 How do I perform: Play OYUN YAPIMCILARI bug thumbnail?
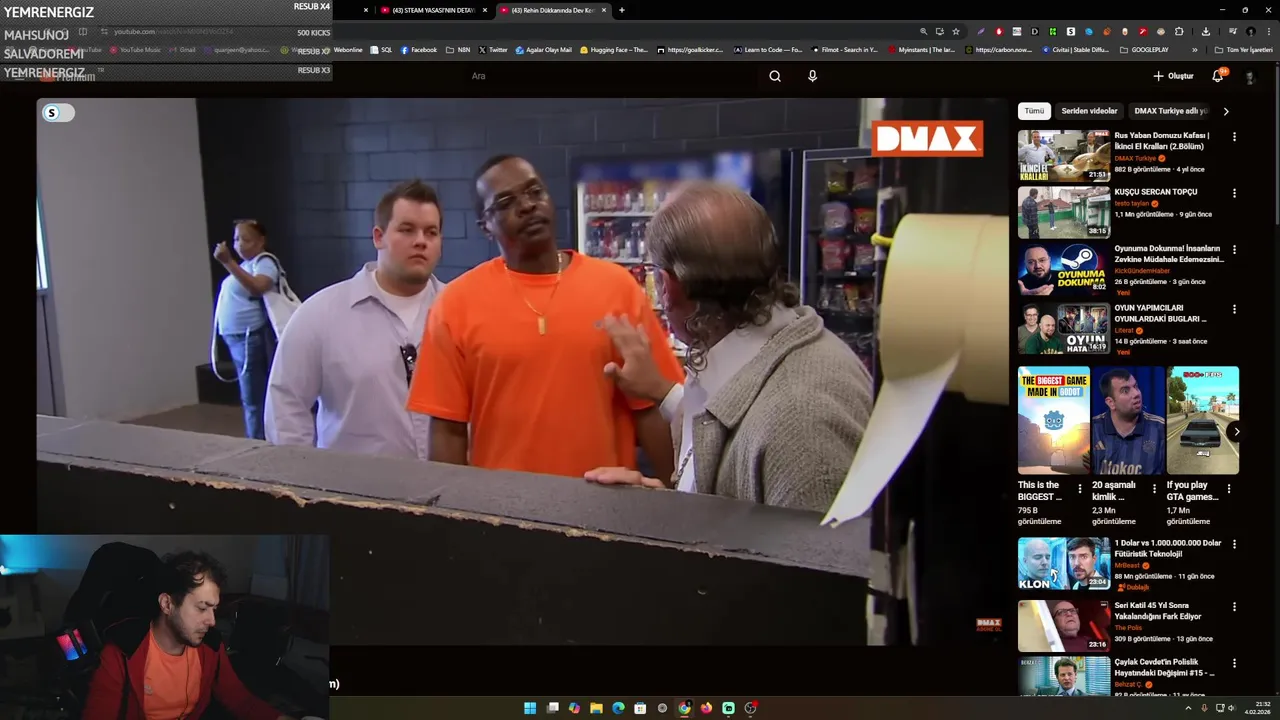[1064, 328]
